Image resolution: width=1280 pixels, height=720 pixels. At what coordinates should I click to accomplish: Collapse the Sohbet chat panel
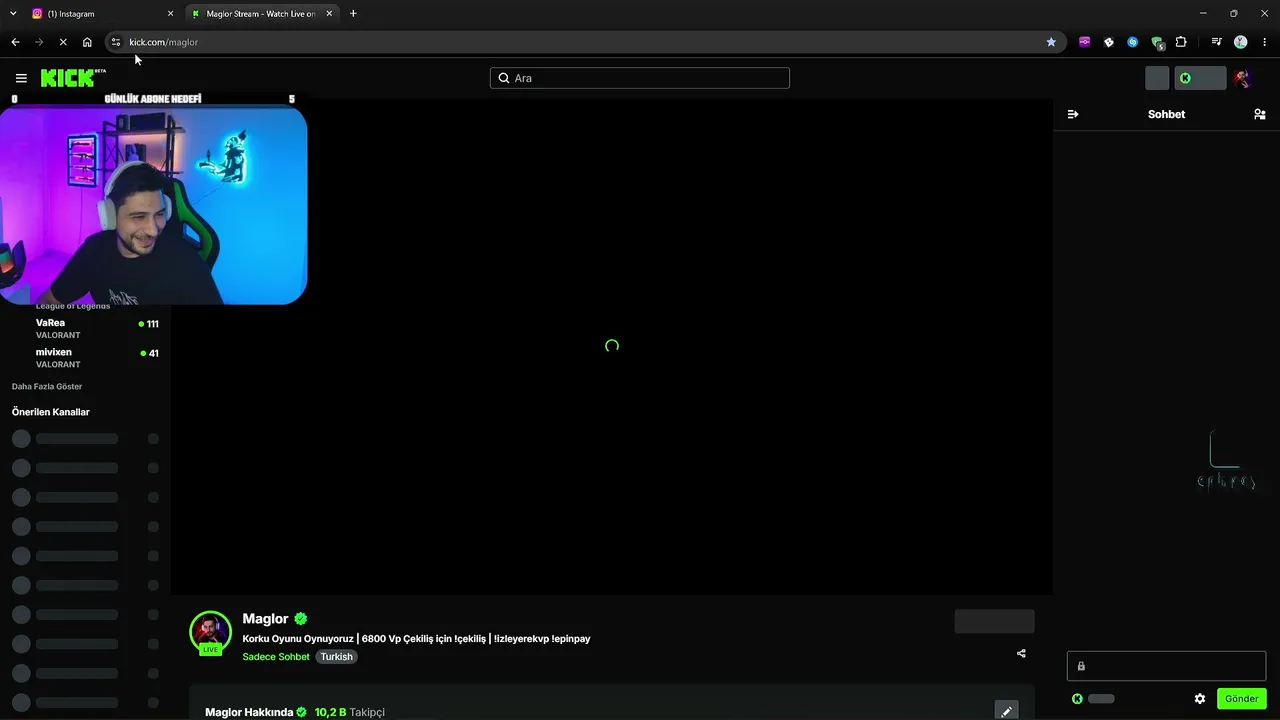pos(1073,114)
